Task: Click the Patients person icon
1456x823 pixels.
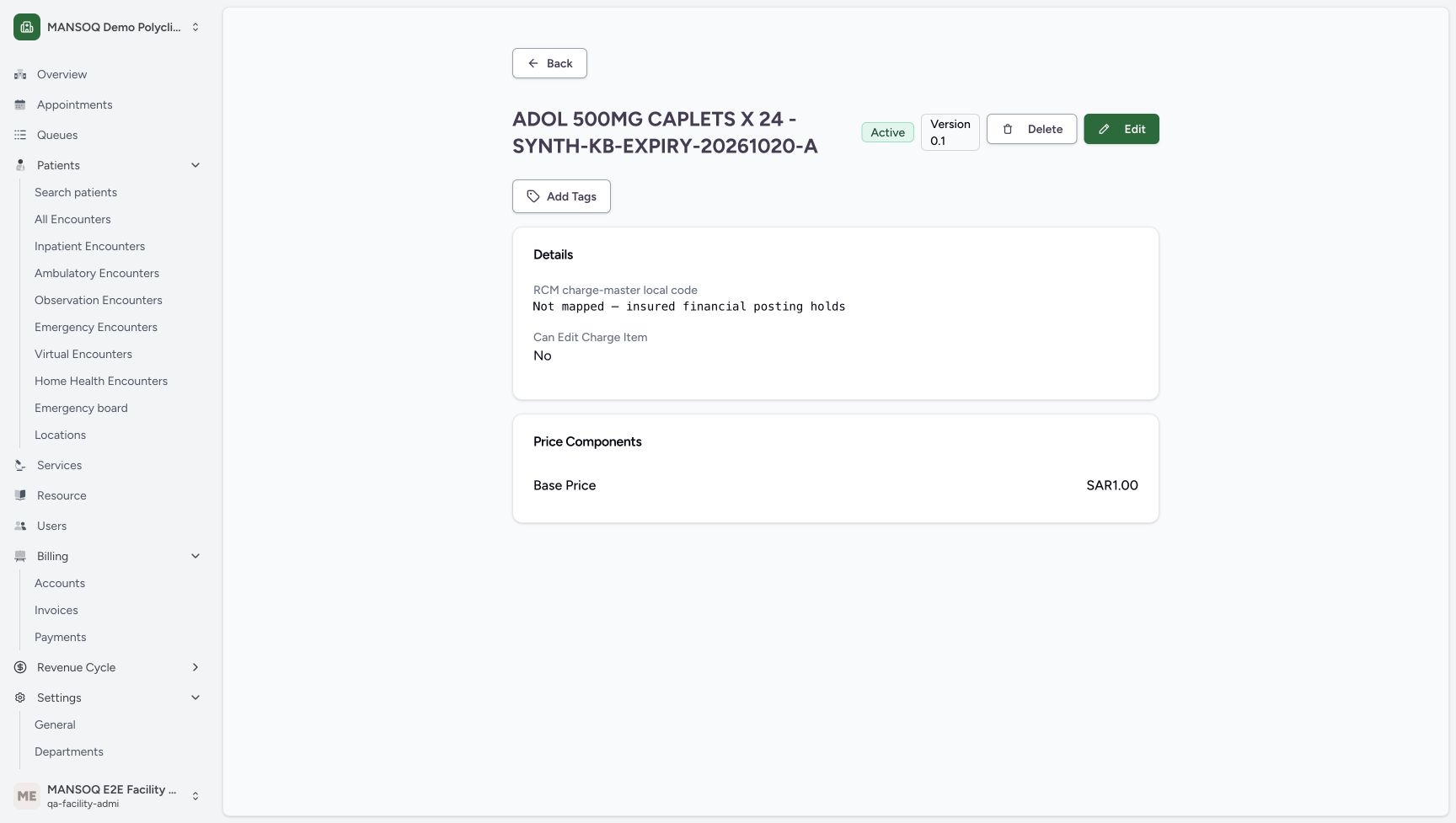Action: pos(20,165)
